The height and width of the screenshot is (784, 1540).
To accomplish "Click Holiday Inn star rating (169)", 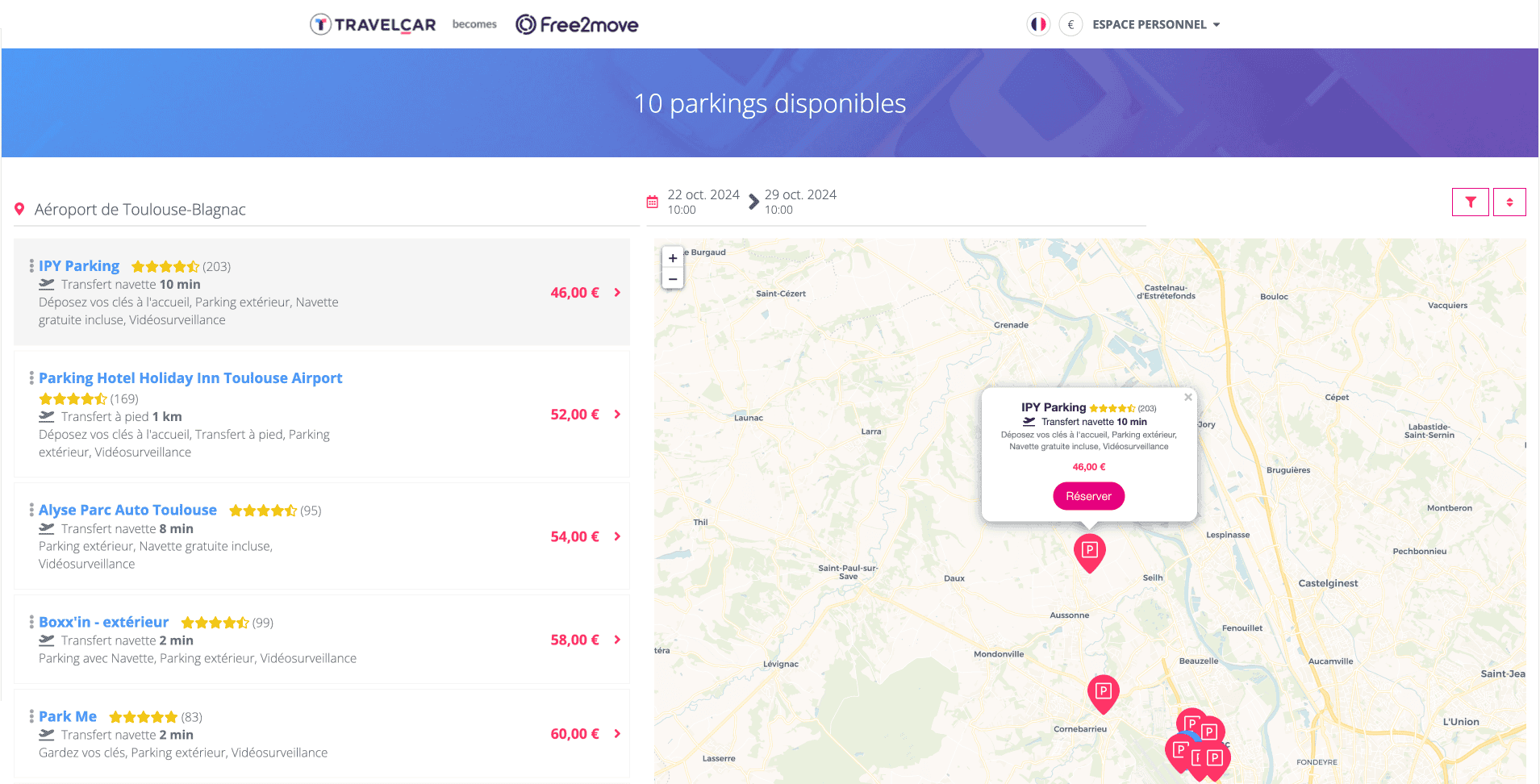I will [73, 399].
